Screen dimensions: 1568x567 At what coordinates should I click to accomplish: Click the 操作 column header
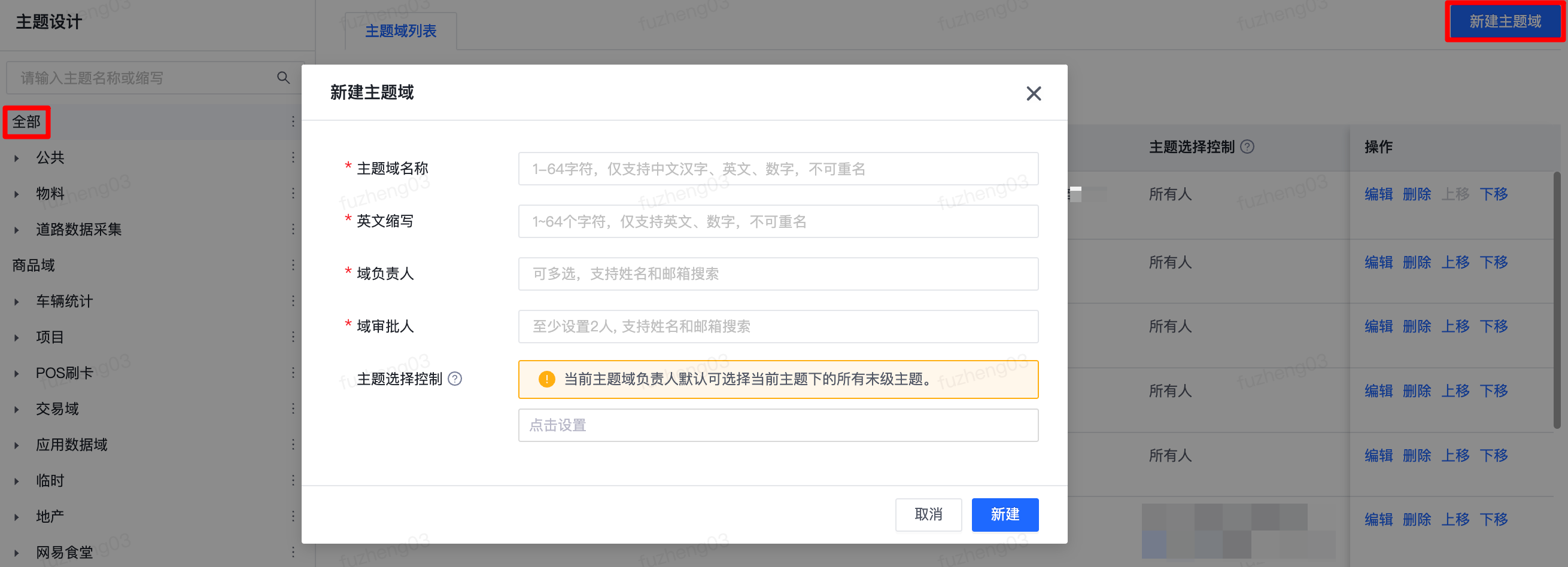[x=1379, y=147]
